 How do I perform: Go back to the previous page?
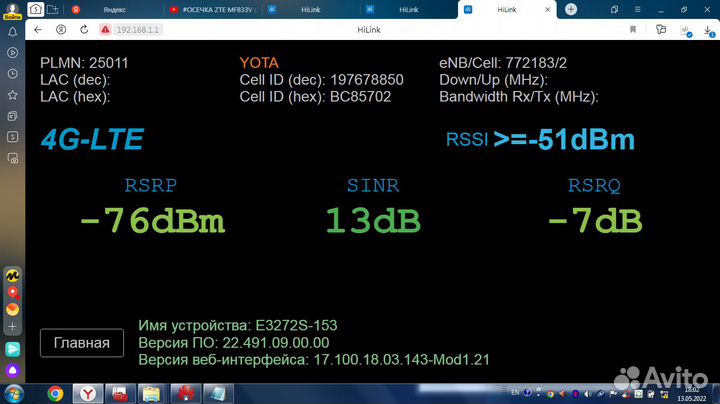tap(38, 30)
